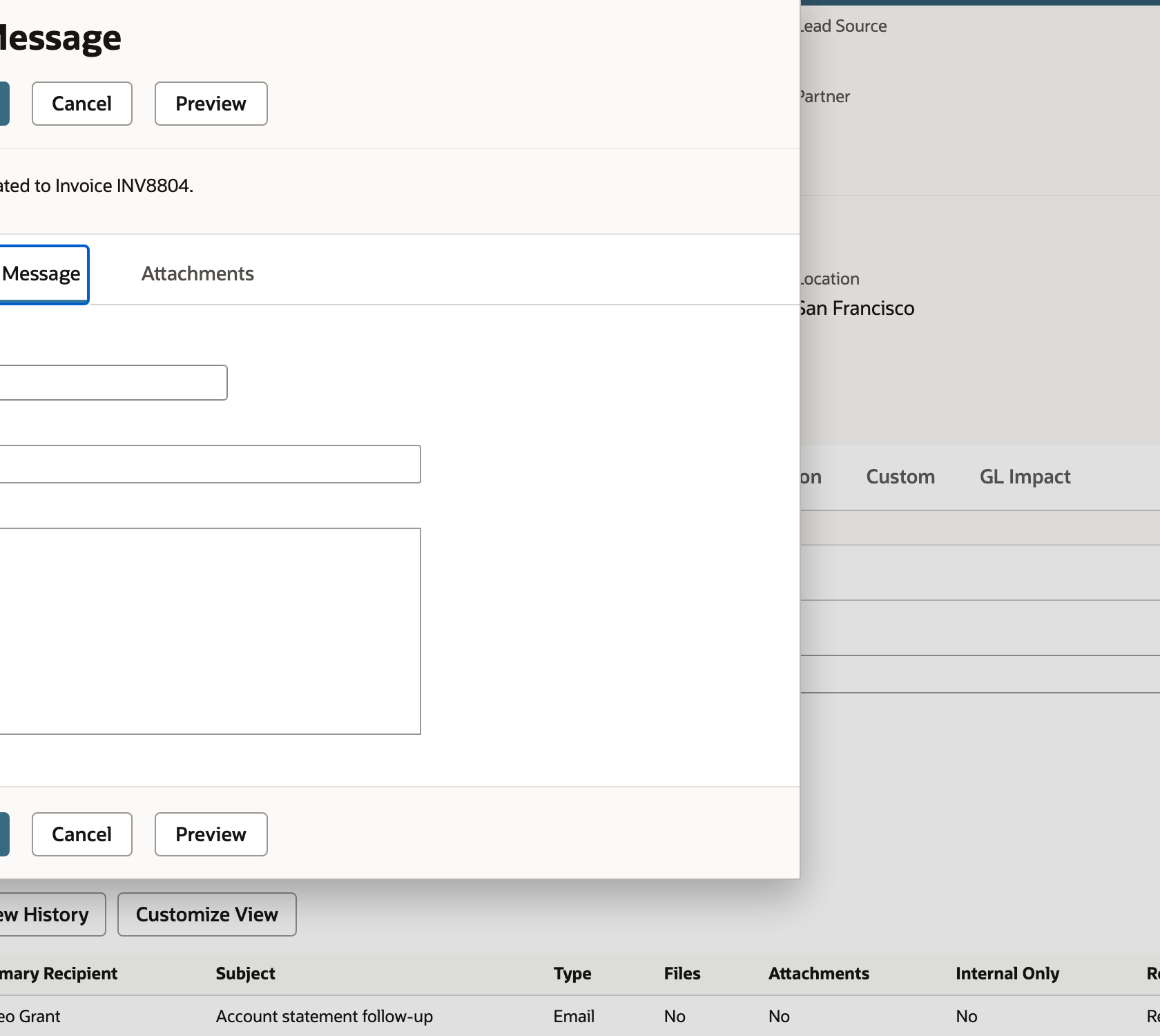Viewport: 1160px width, 1036px height.
Task: Click the 'Email' type cell
Action: 574,1017
